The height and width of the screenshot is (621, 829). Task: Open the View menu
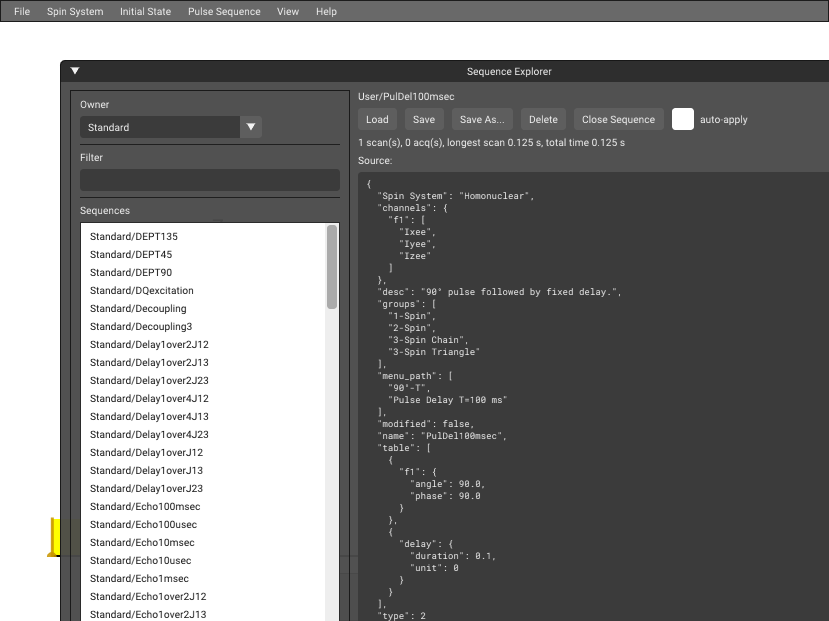[x=288, y=11]
